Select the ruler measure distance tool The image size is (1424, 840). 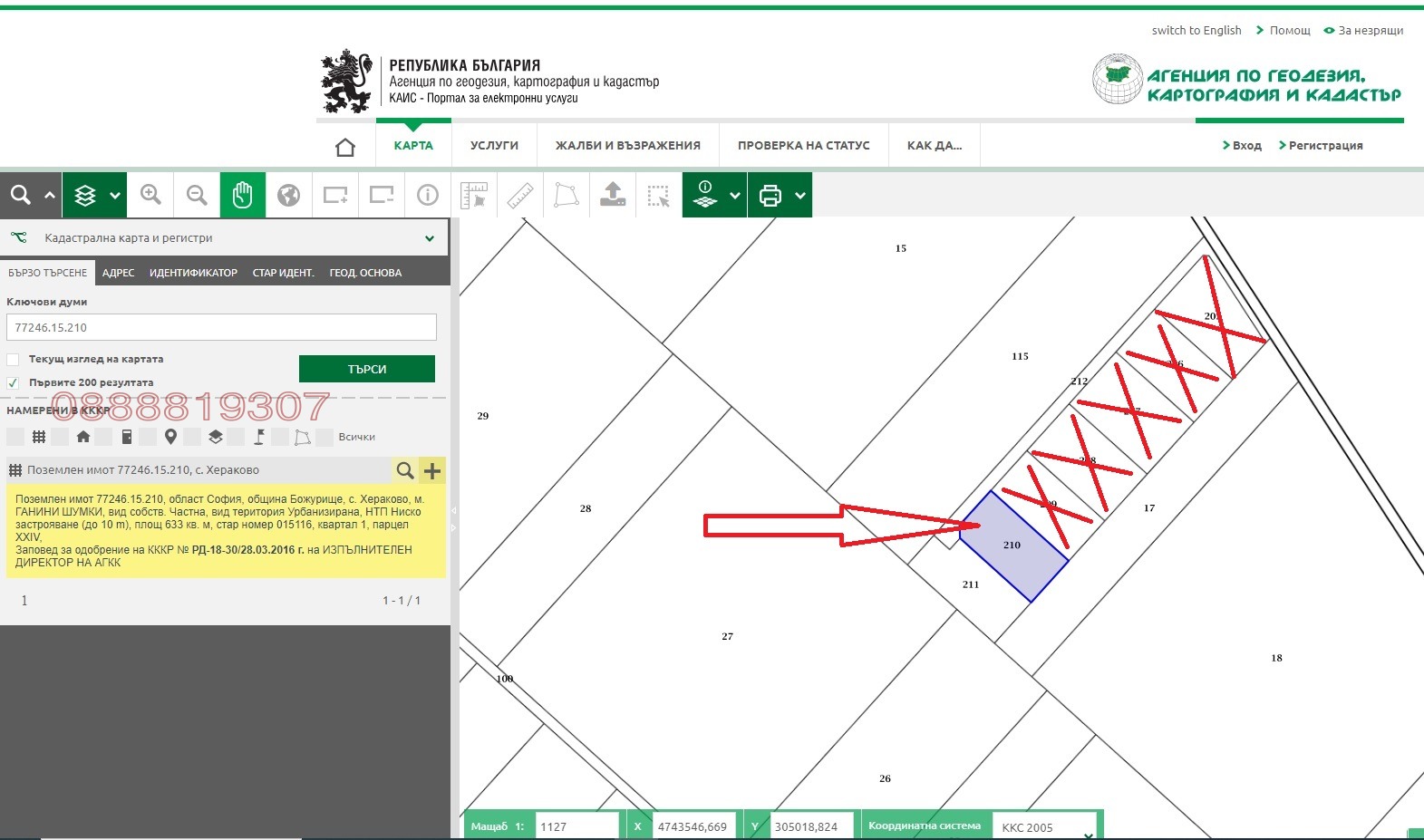(520, 195)
